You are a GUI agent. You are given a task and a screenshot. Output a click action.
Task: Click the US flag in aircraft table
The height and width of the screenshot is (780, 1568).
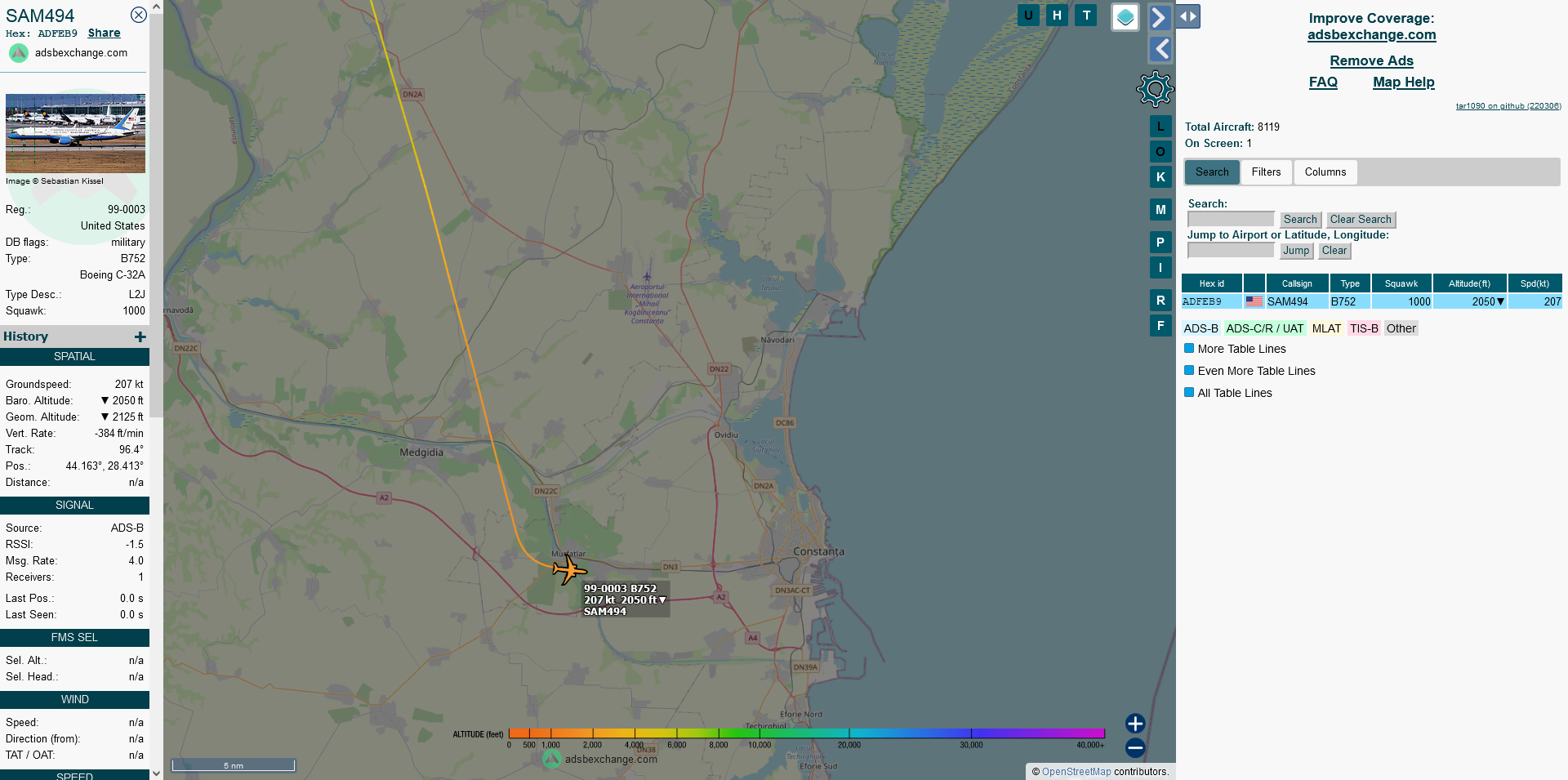(x=1254, y=301)
